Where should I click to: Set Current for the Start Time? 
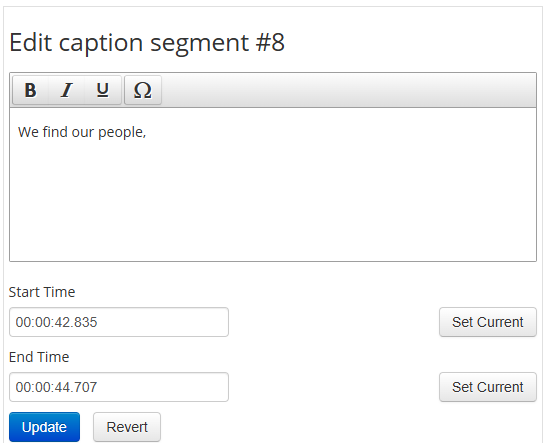tap(488, 322)
